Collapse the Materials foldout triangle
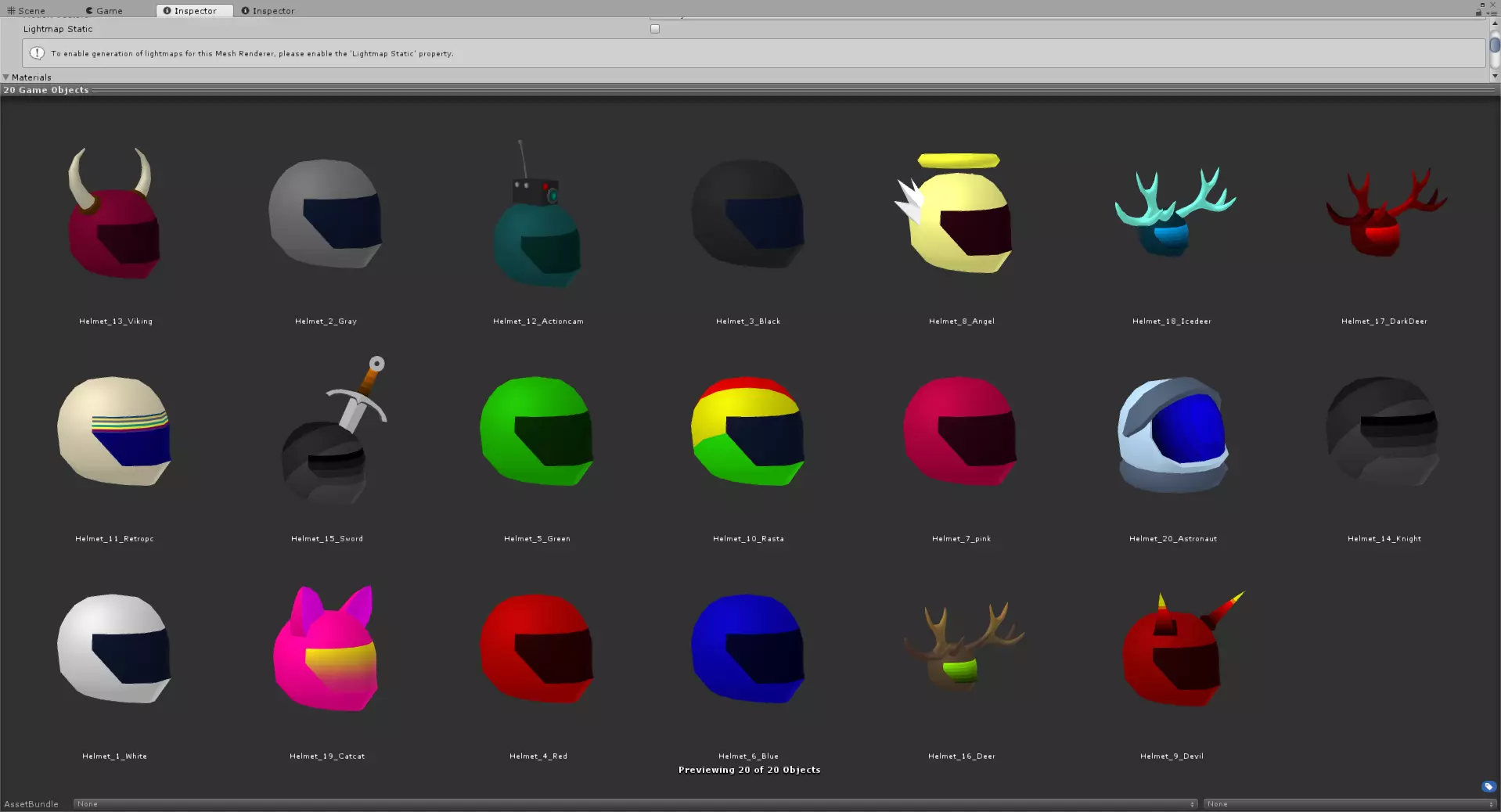This screenshot has width=1501, height=812. [6, 77]
